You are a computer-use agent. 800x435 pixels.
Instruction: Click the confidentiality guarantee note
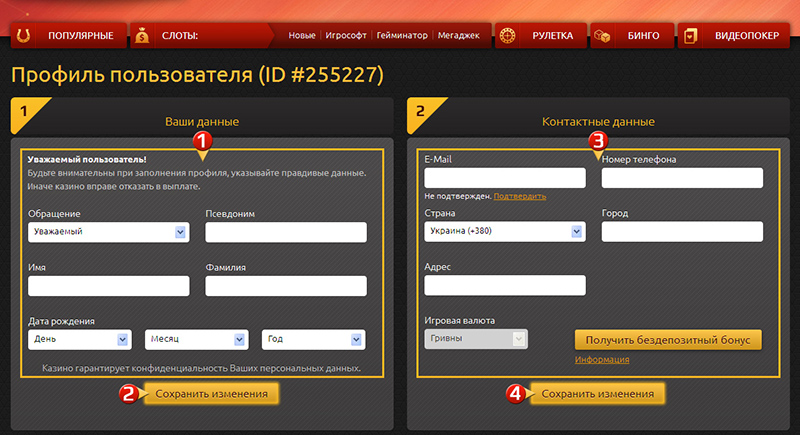[x=201, y=368]
